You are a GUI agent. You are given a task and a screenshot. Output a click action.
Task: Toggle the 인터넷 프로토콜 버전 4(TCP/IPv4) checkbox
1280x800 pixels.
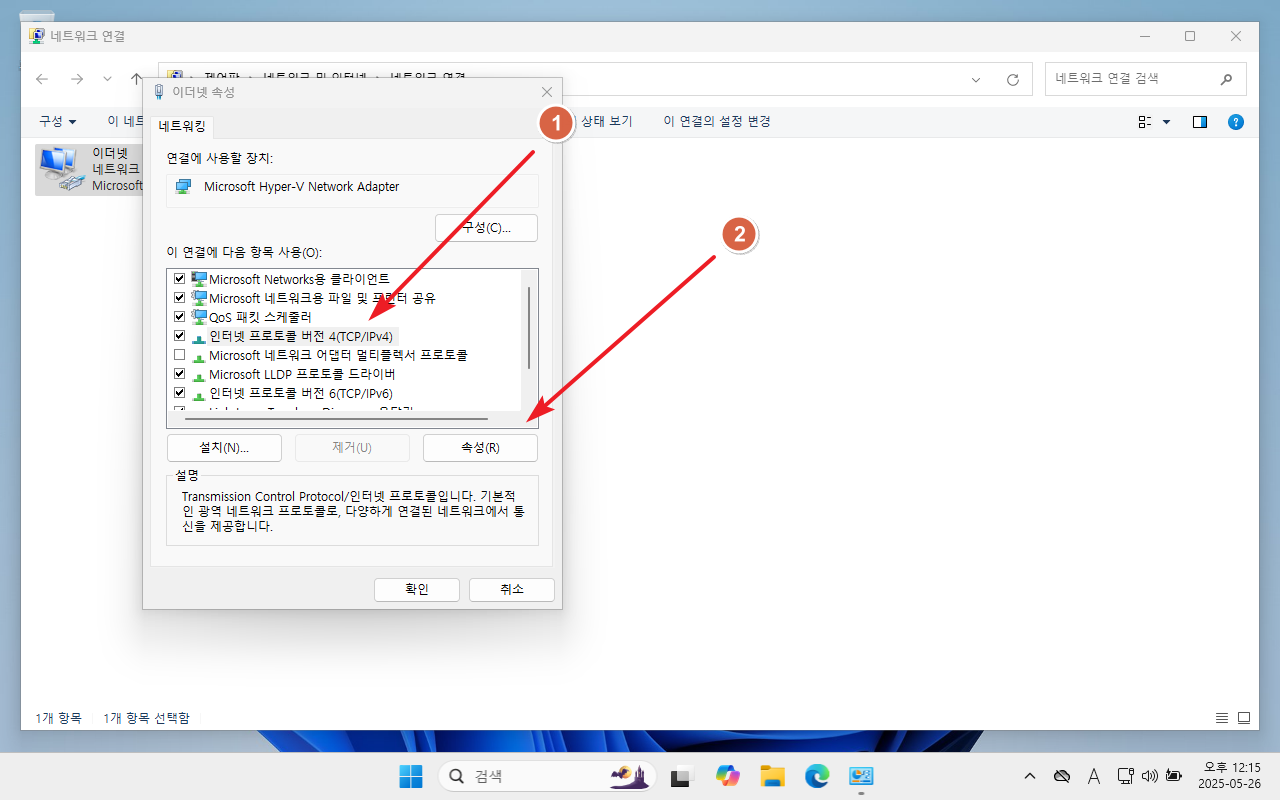click(x=180, y=336)
